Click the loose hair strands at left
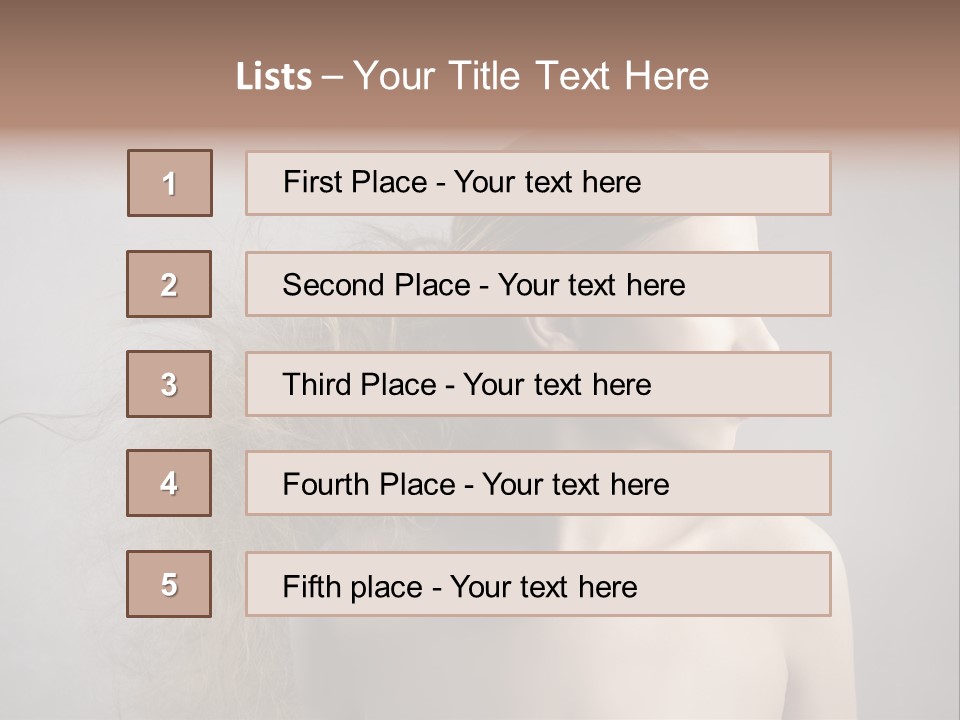Screen dimensions: 960x720 tap(60, 420)
